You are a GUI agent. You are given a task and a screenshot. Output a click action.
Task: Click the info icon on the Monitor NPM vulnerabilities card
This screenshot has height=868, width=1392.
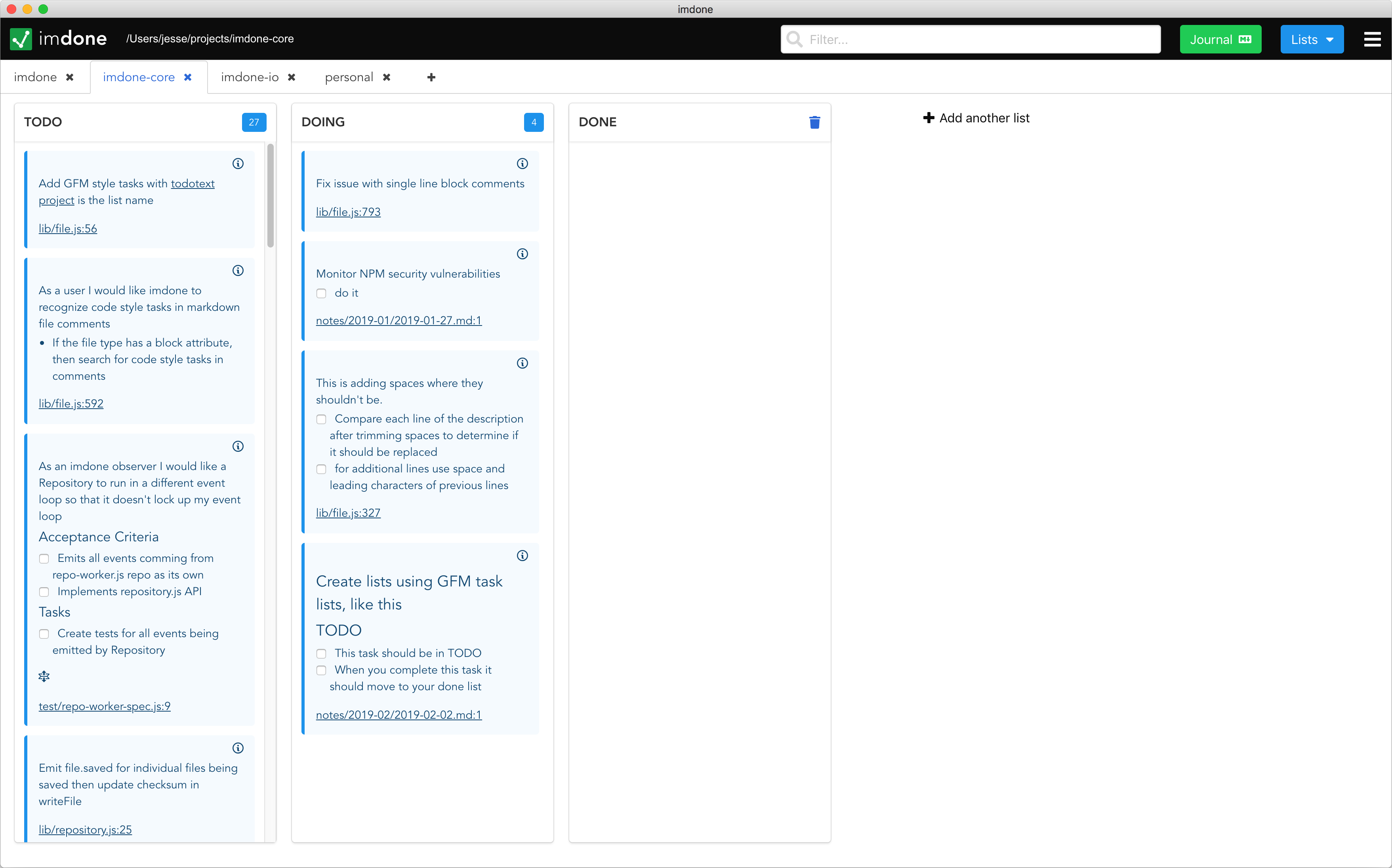click(x=522, y=253)
